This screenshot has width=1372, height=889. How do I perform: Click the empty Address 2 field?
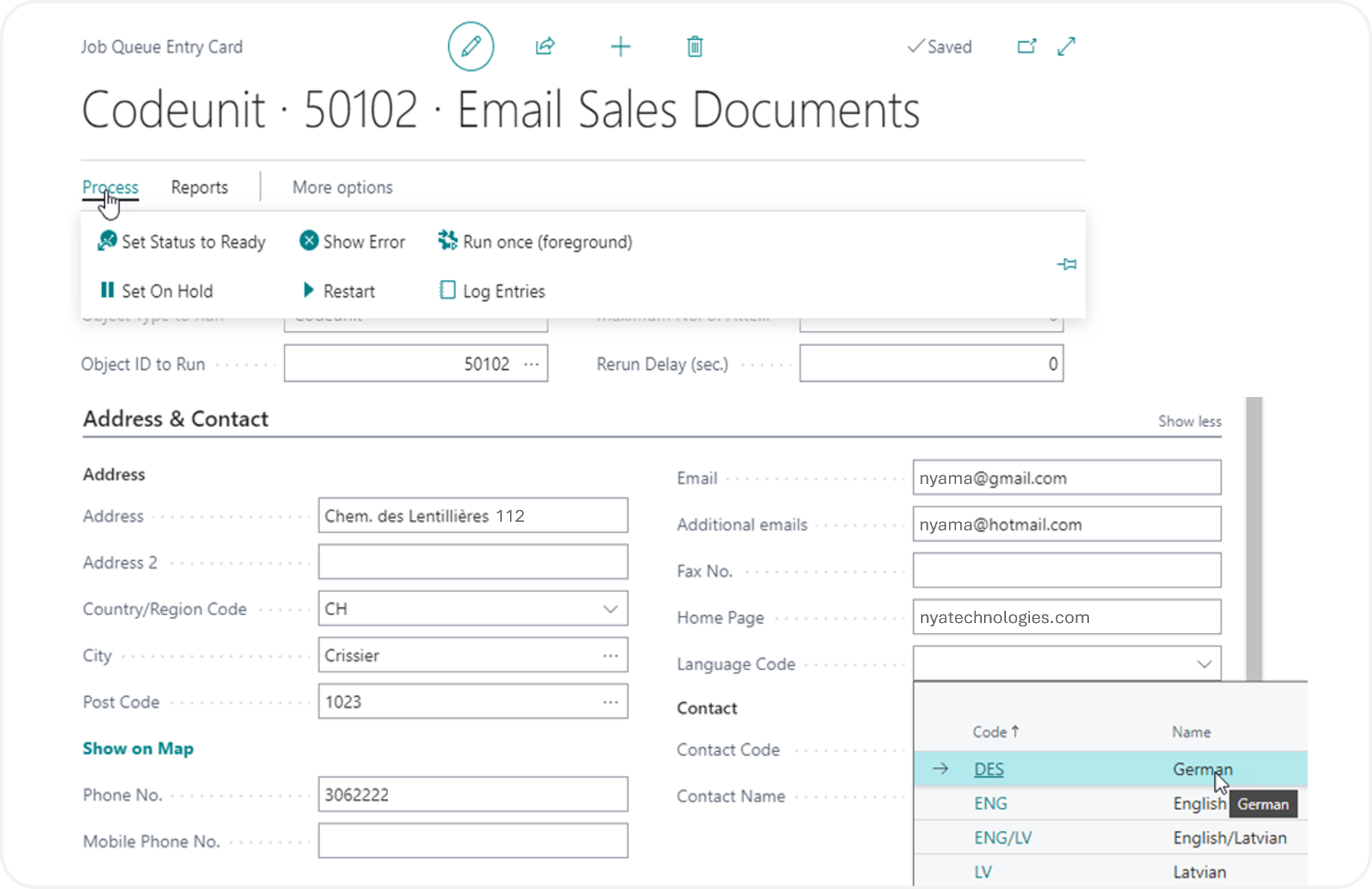[473, 562]
